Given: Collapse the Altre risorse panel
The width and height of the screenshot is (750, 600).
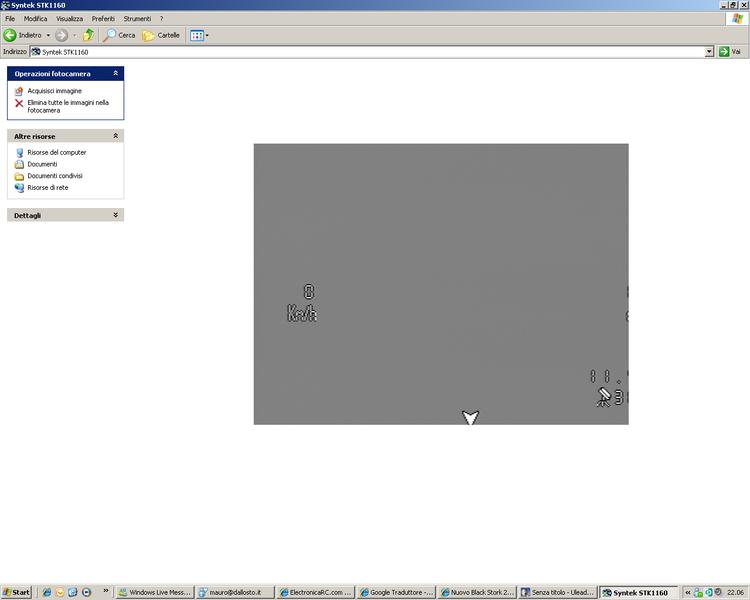Looking at the screenshot, I should (116, 136).
